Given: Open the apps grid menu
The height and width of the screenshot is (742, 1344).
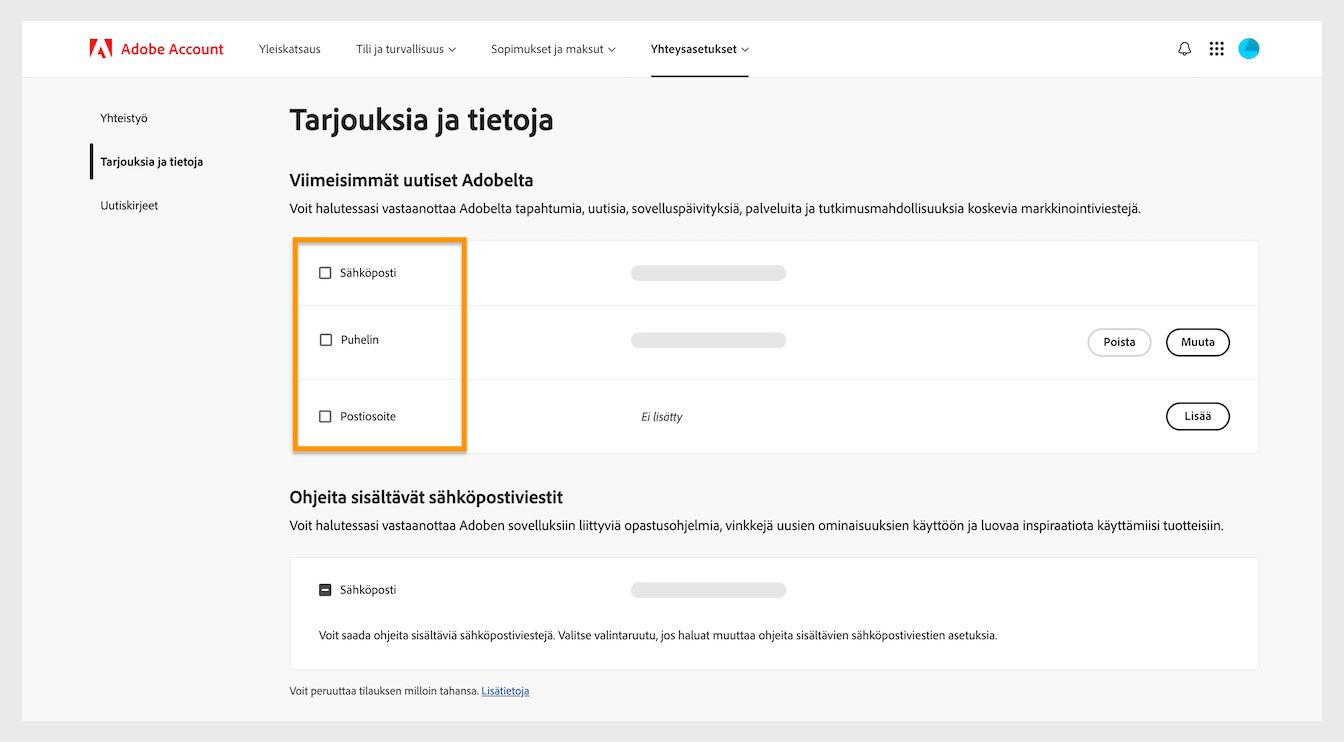Looking at the screenshot, I should point(1216,47).
